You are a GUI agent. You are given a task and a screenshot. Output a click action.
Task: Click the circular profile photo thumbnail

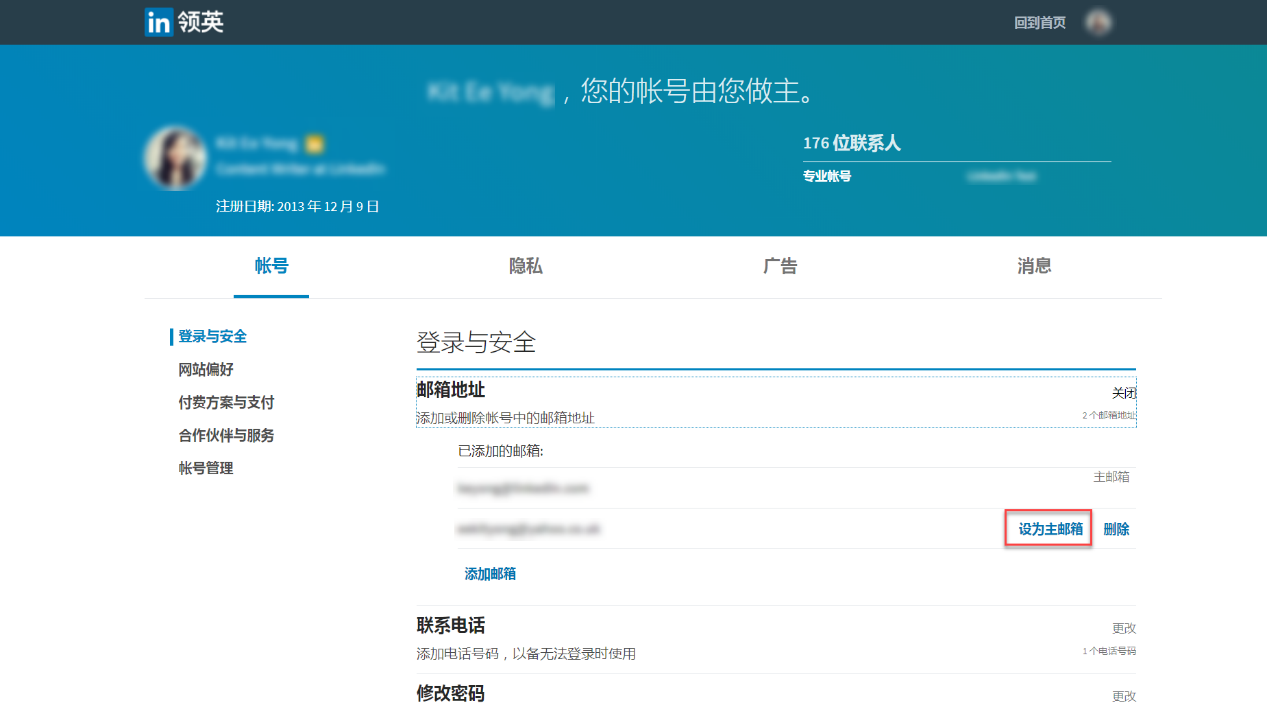(176, 157)
